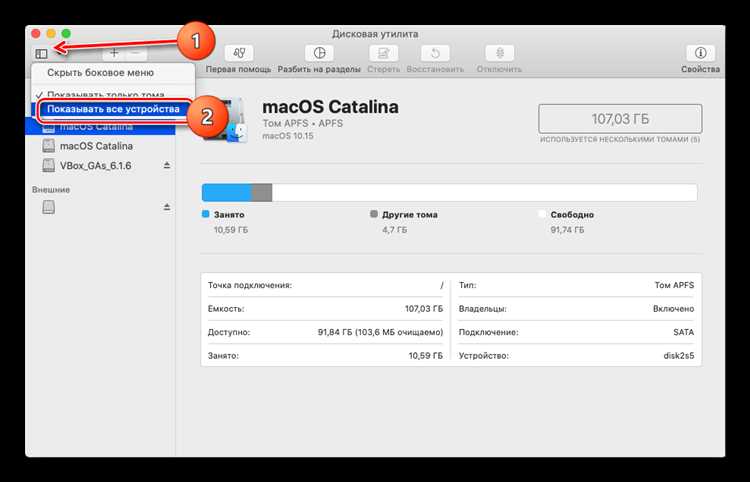
Task: Click 10,59 ГБ under Занято legend
Action: [x=231, y=230]
